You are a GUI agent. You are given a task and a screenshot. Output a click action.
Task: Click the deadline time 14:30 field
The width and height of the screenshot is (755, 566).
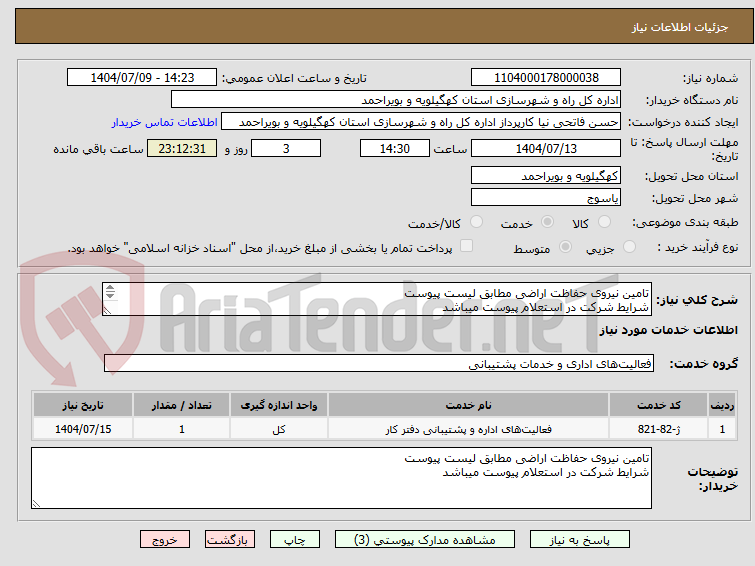click(x=394, y=148)
